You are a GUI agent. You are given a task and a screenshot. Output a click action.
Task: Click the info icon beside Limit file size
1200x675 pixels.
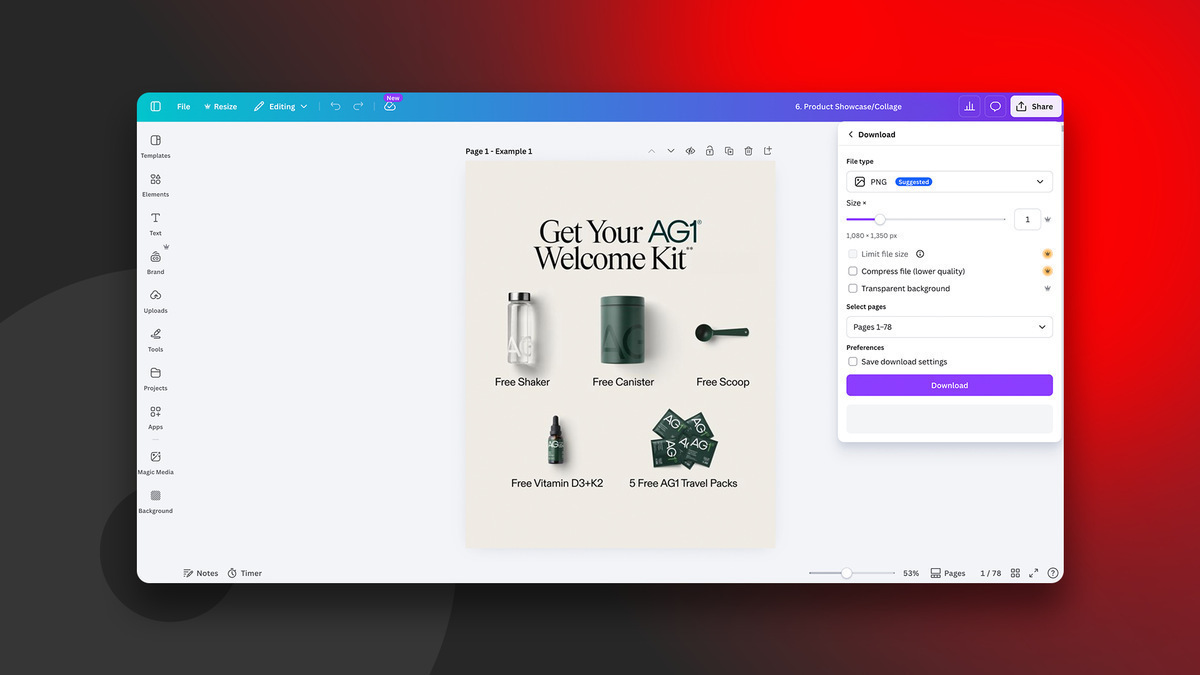pos(920,254)
